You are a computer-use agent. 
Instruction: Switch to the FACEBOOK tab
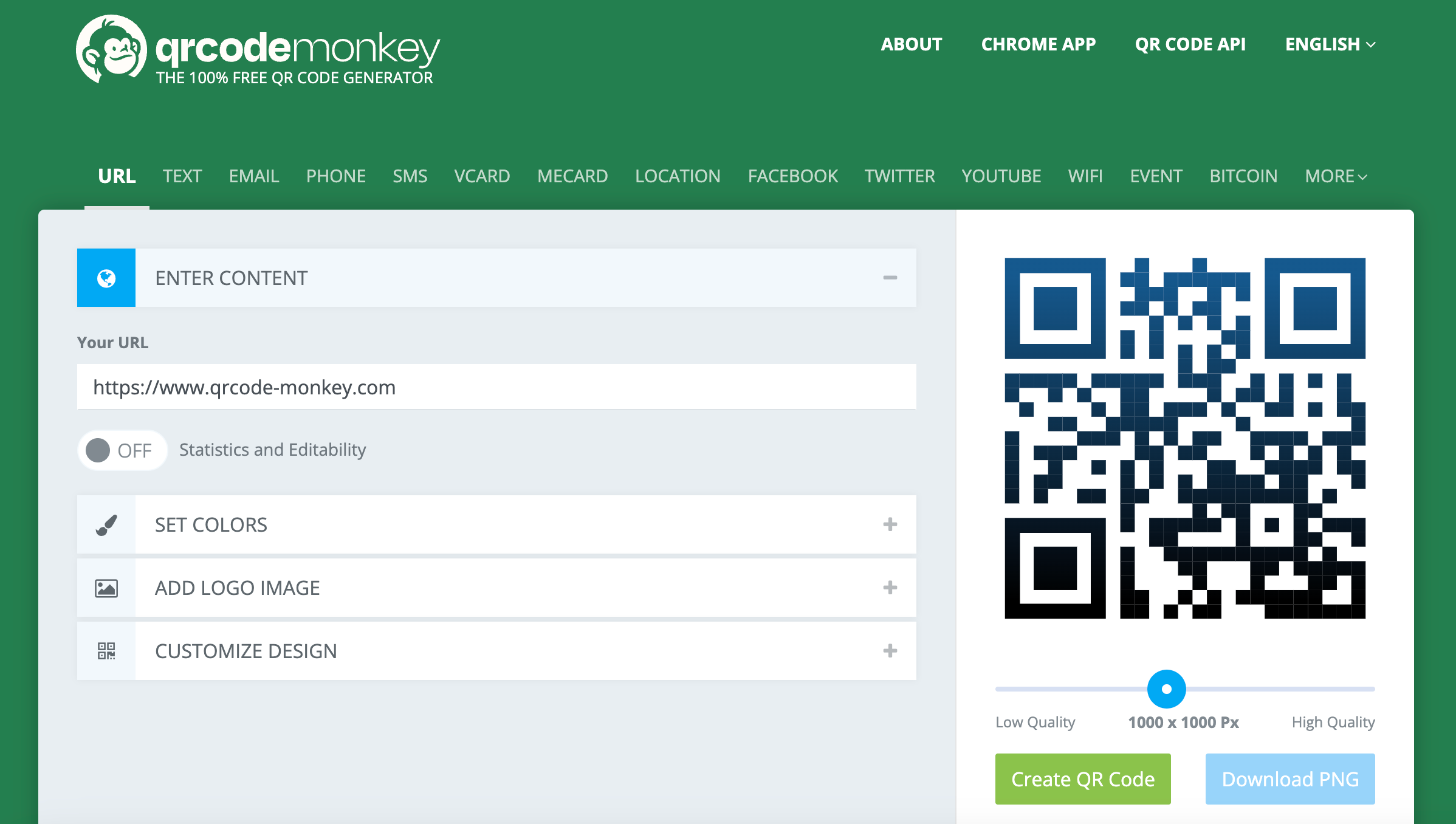click(x=793, y=176)
